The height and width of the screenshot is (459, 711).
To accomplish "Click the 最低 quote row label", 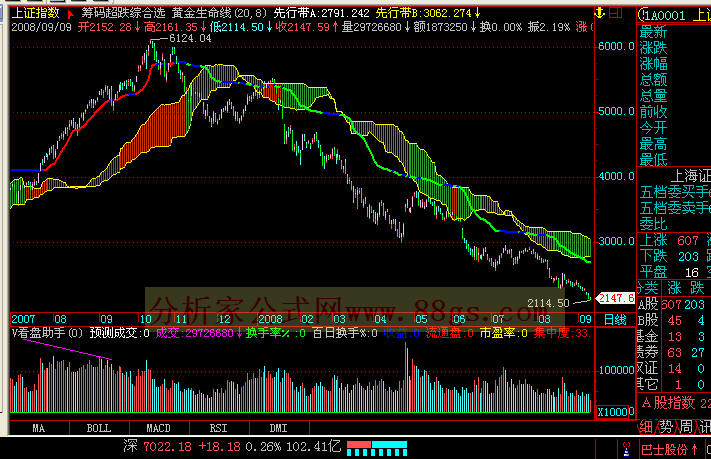I will (653, 159).
